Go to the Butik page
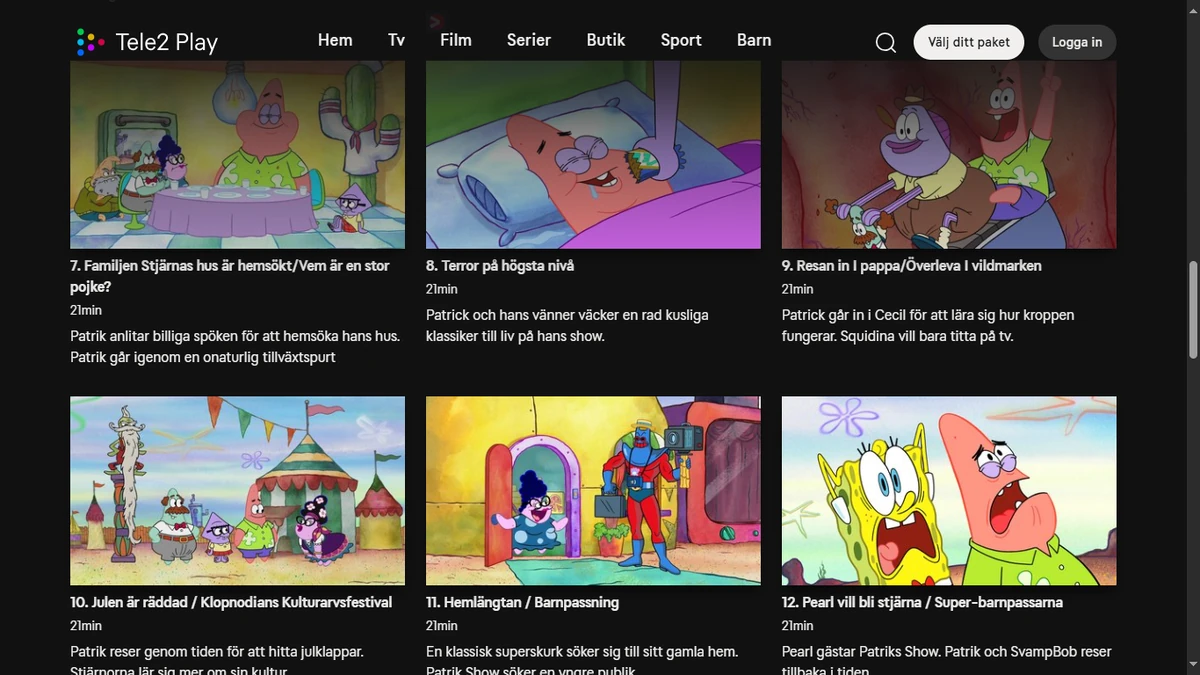The image size is (1200, 675). coord(606,40)
